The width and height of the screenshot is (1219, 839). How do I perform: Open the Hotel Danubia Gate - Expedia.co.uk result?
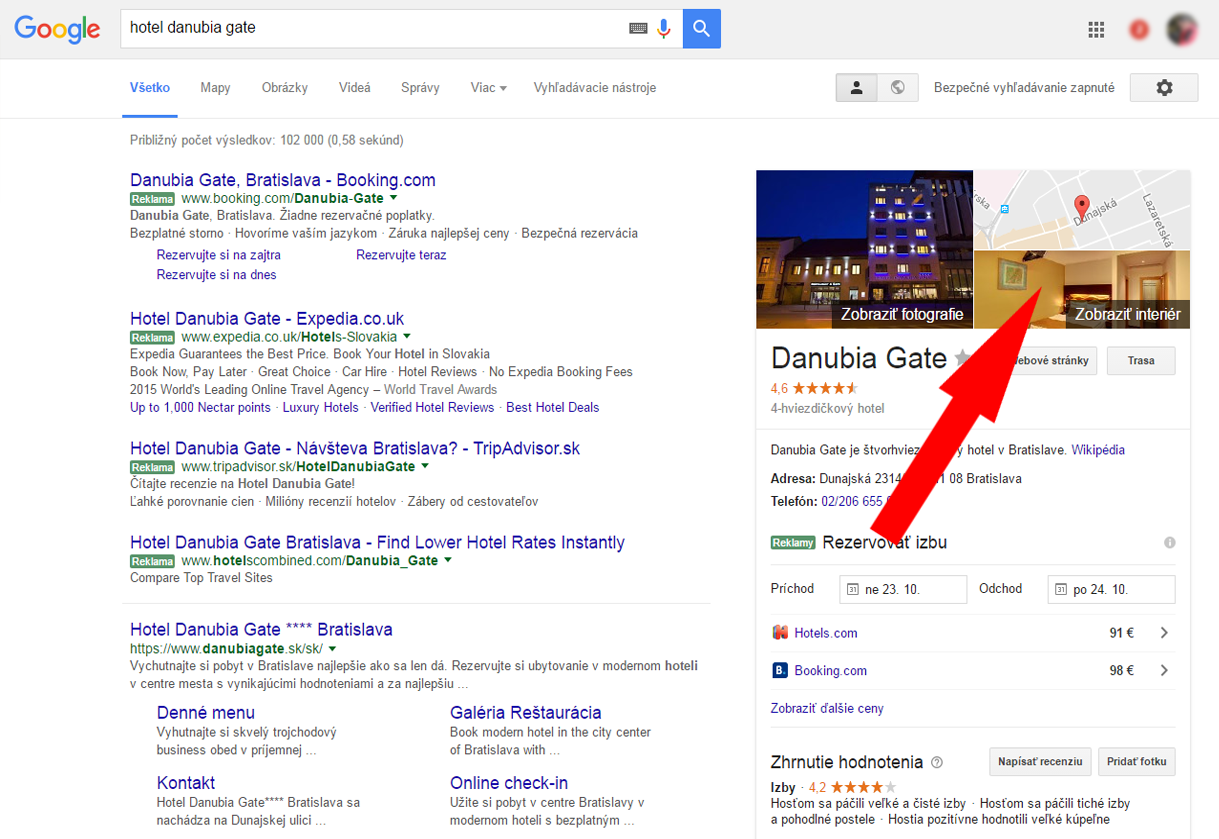click(x=267, y=318)
